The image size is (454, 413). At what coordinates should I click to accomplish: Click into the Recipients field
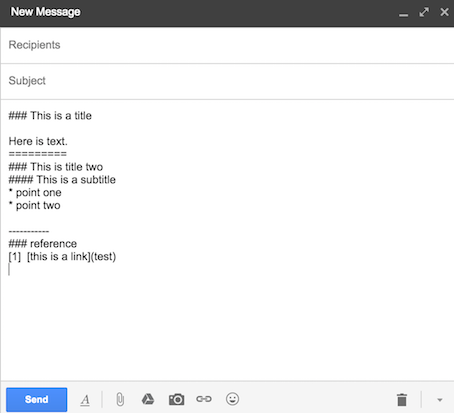[227, 45]
